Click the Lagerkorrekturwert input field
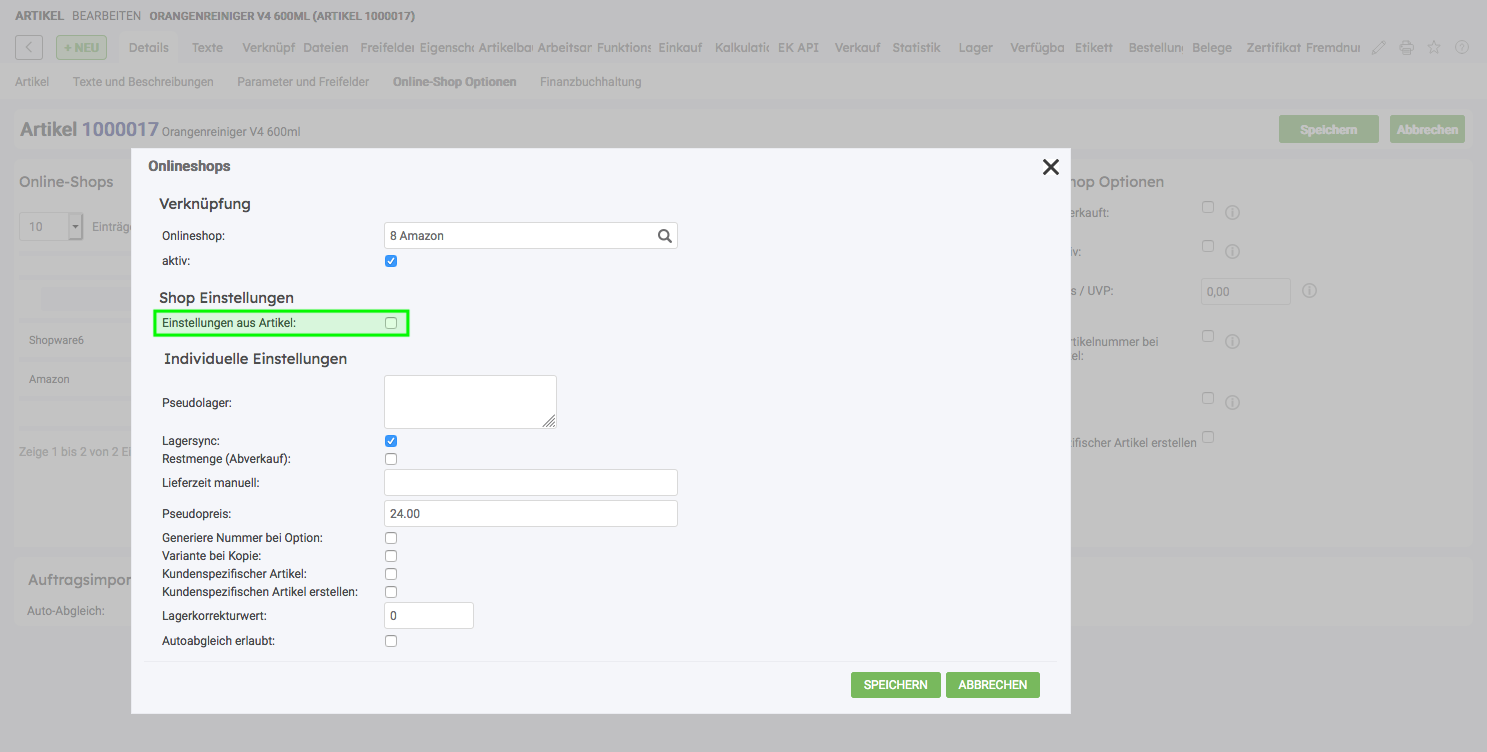Viewport: 1487px width, 752px height. click(x=428, y=616)
